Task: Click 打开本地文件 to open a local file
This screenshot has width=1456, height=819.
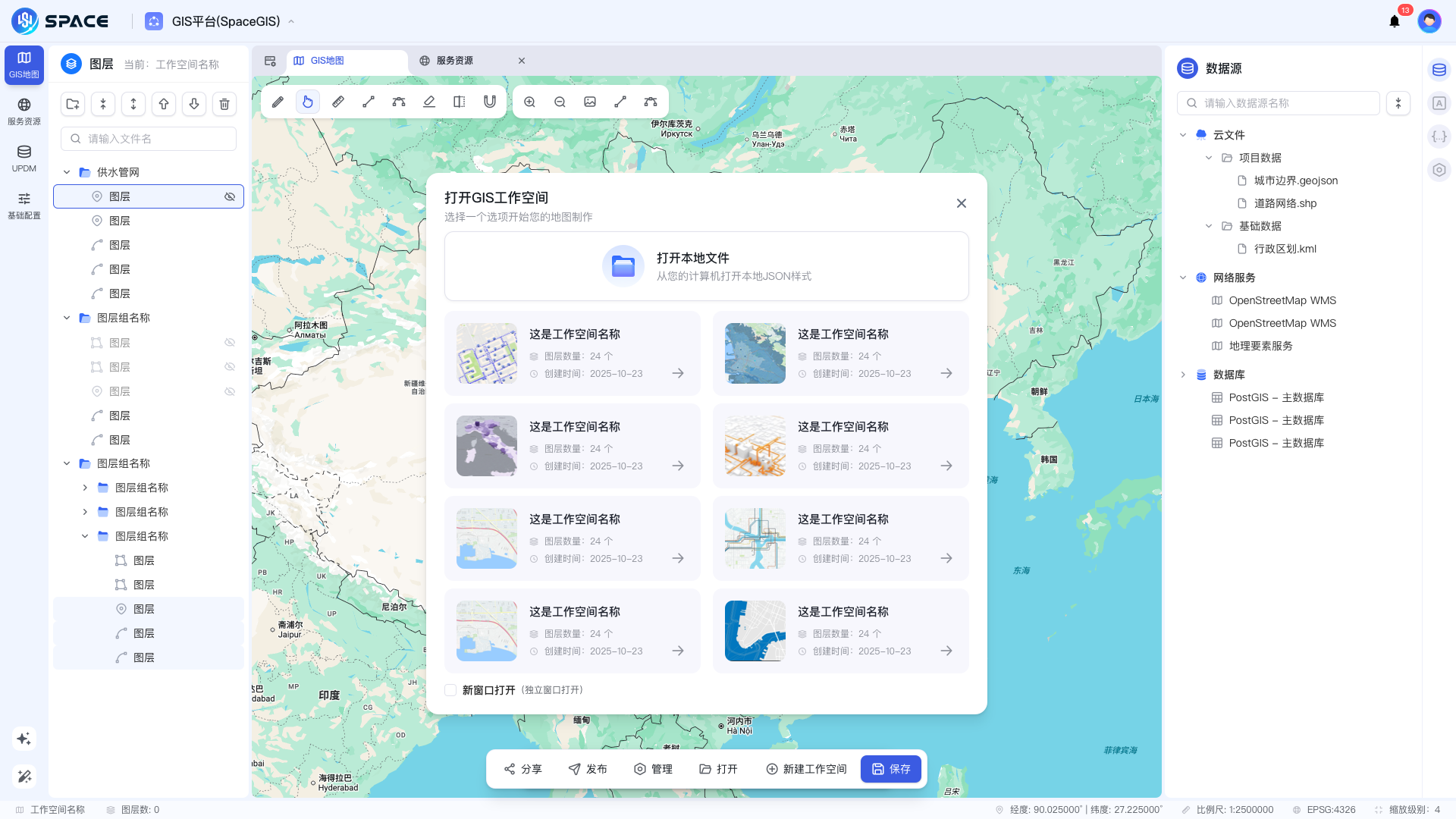Action: [705, 266]
